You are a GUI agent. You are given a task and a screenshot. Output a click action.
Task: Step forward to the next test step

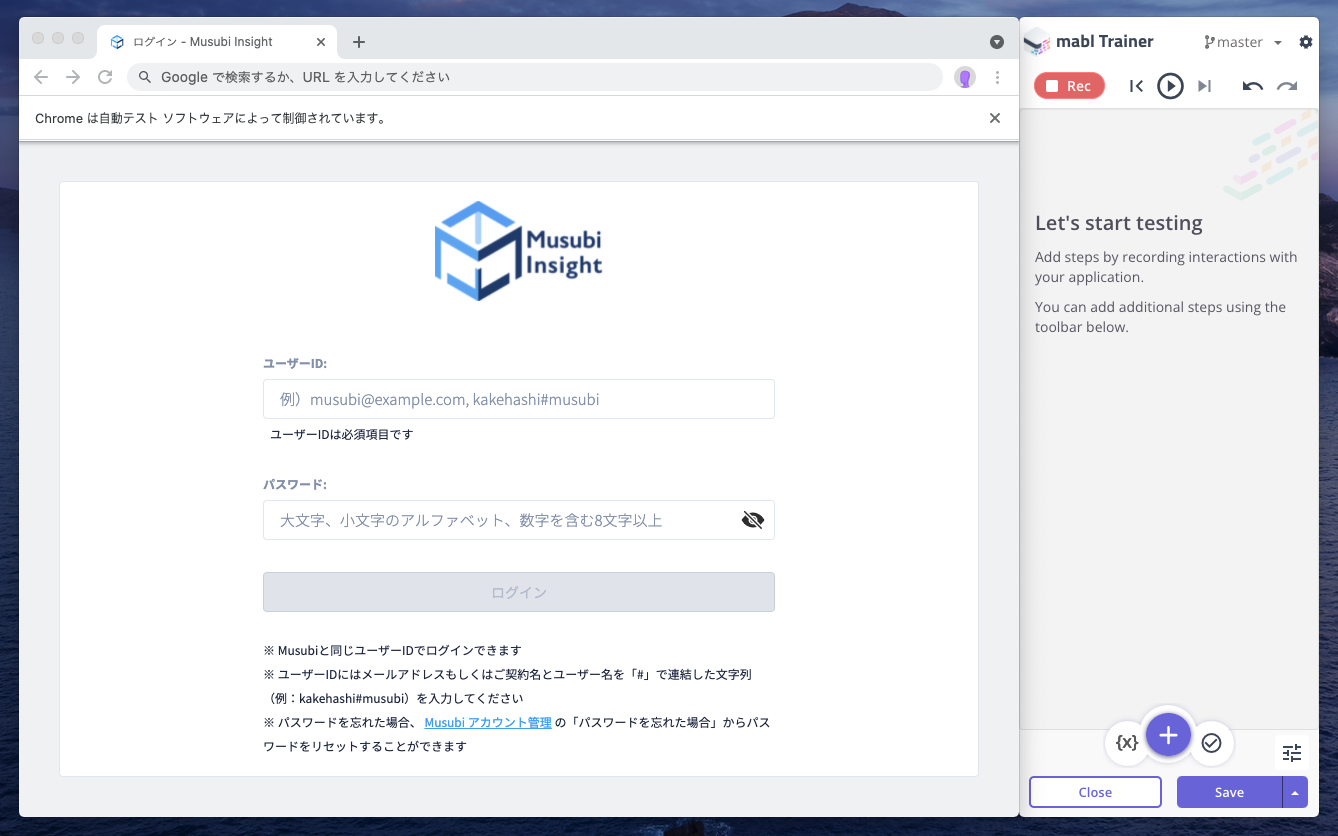pos(1204,86)
